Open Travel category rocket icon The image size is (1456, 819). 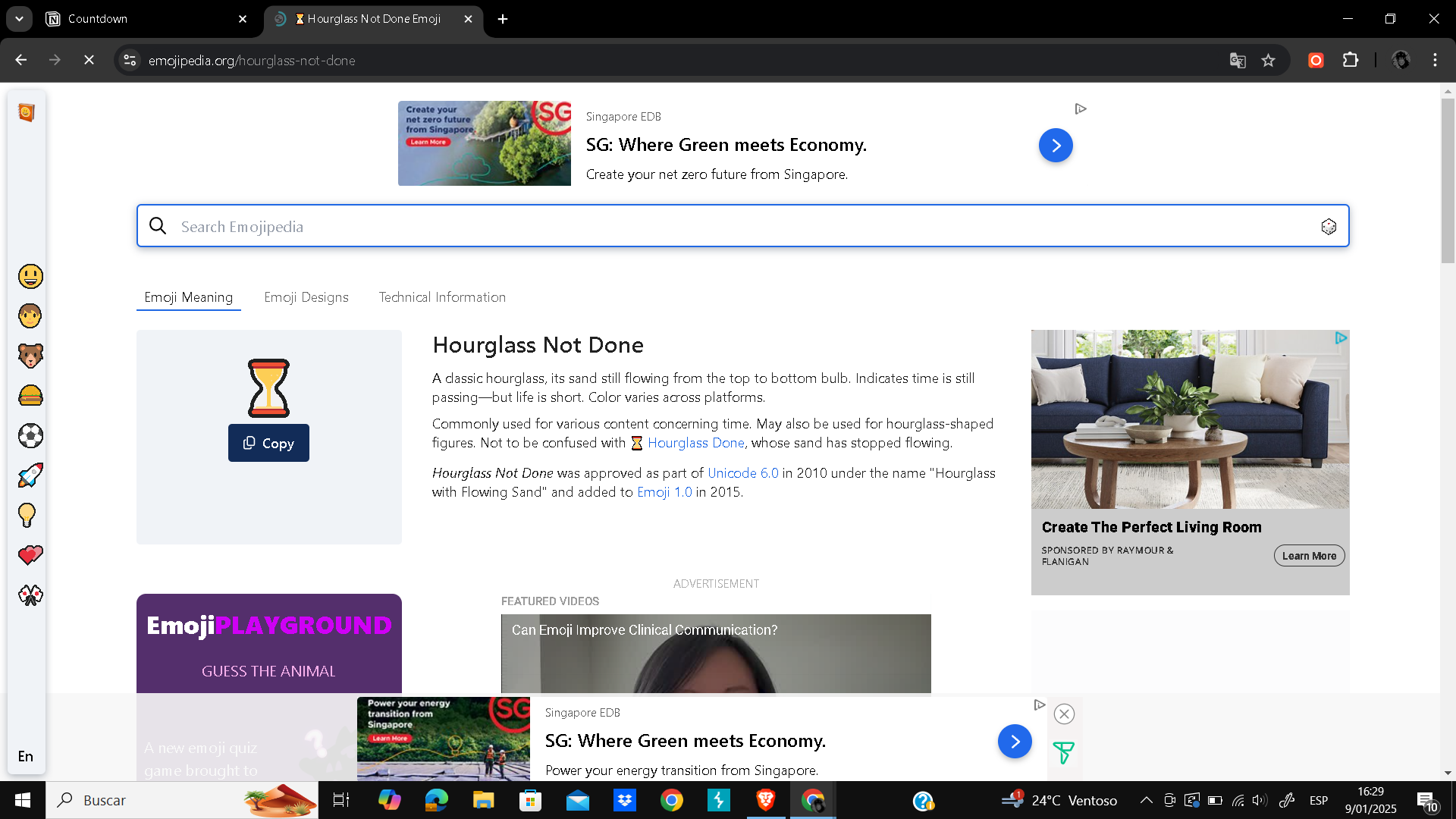coord(30,475)
